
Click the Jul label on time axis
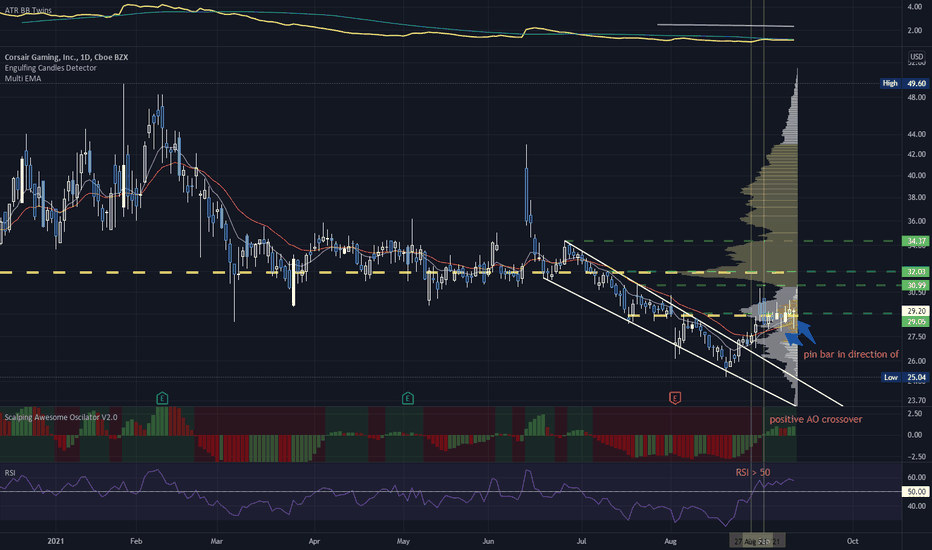(x=581, y=541)
